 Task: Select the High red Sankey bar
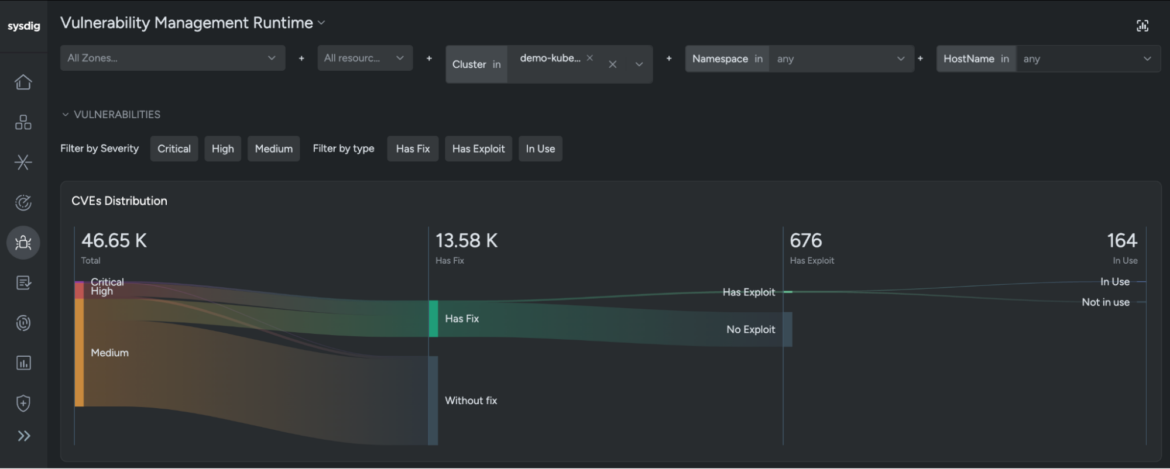tap(79, 291)
